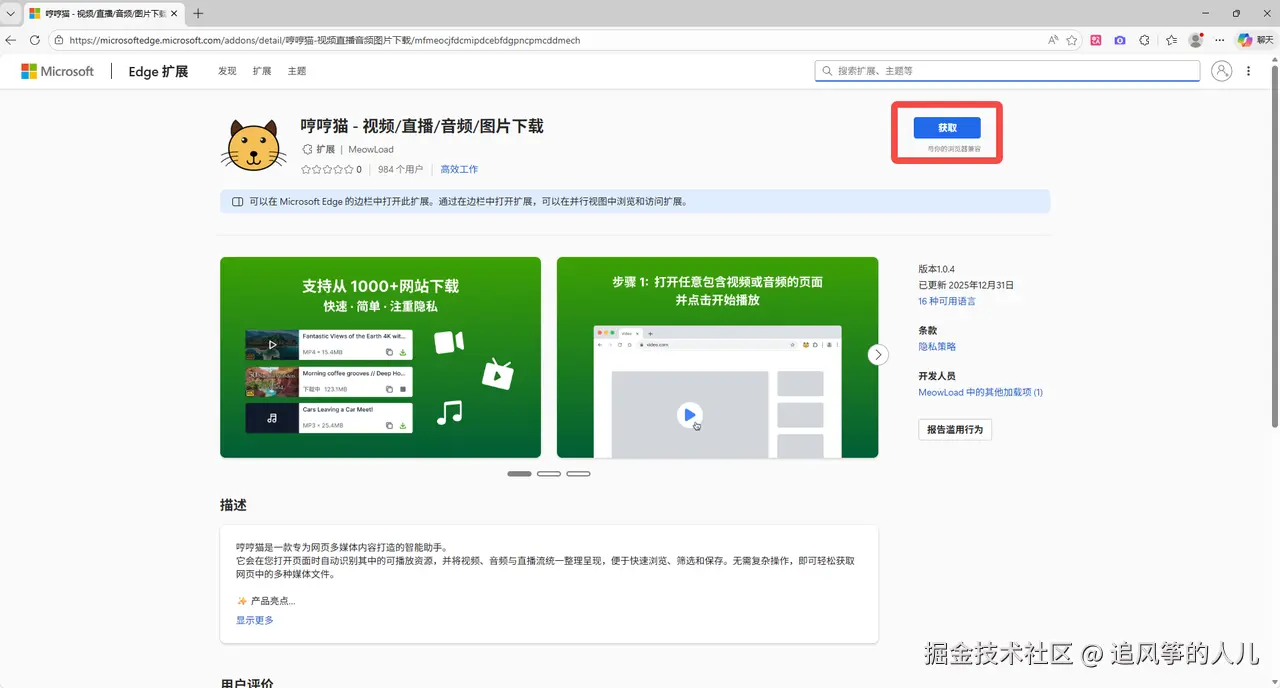Click the sign-in account icon on the page
This screenshot has height=688, width=1280.
[x=1221, y=71]
